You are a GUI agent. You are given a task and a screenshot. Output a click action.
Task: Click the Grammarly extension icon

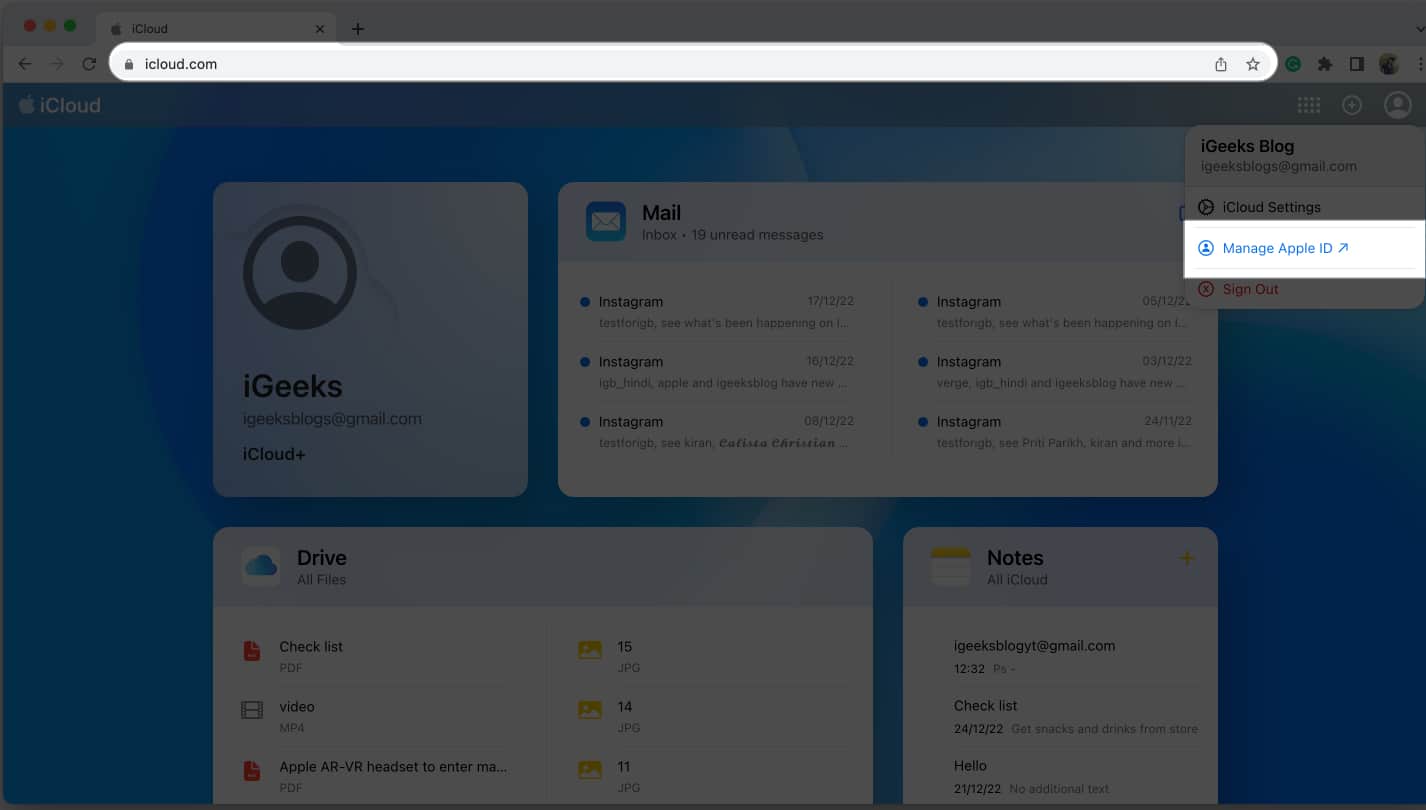click(1293, 63)
